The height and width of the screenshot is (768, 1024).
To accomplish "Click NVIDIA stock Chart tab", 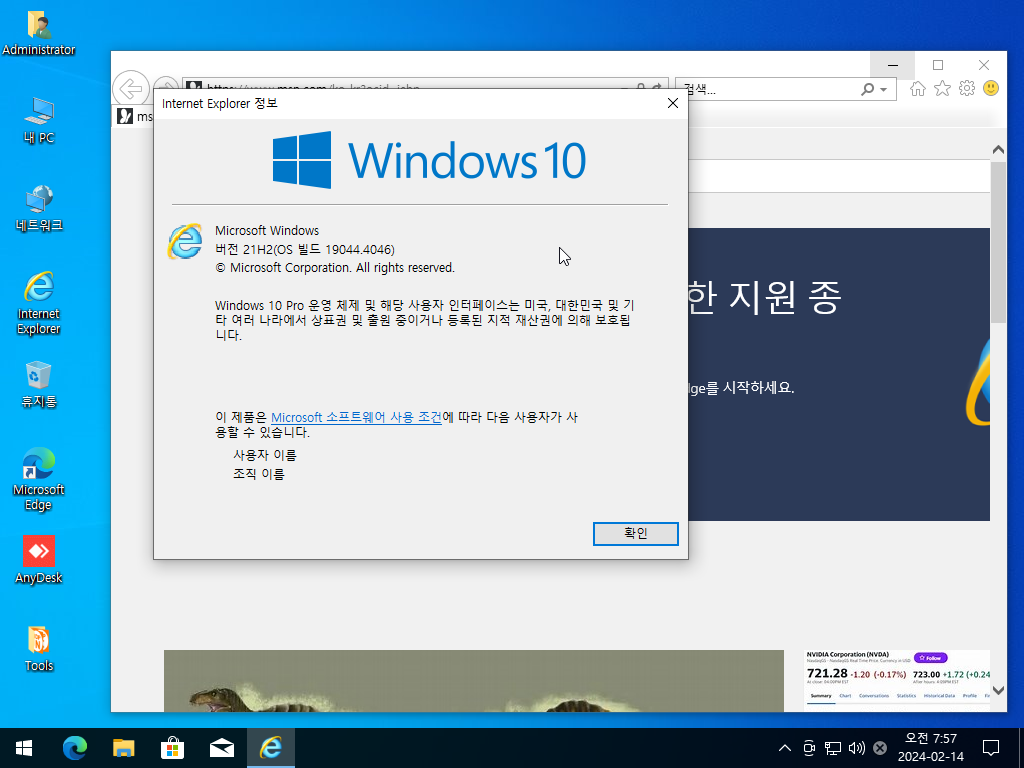I will (845, 696).
